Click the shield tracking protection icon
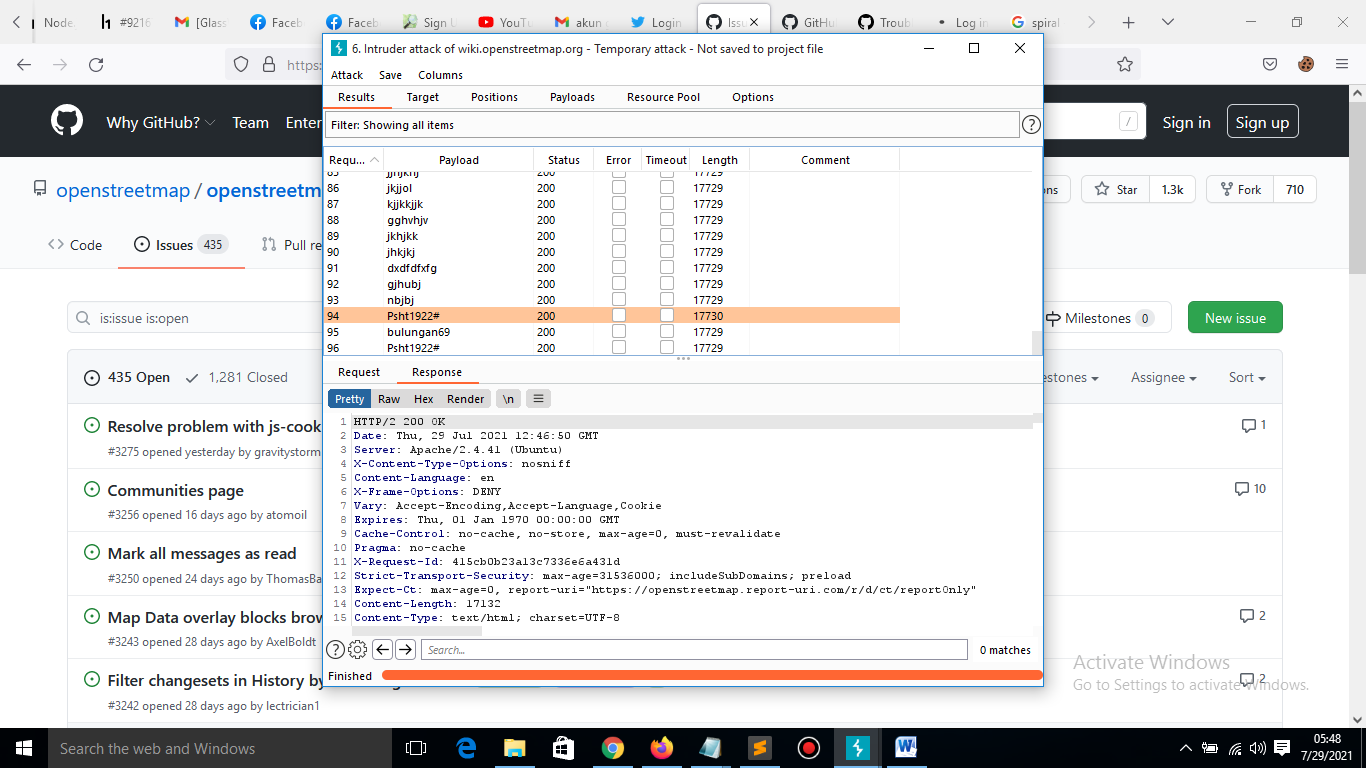 (x=240, y=64)
